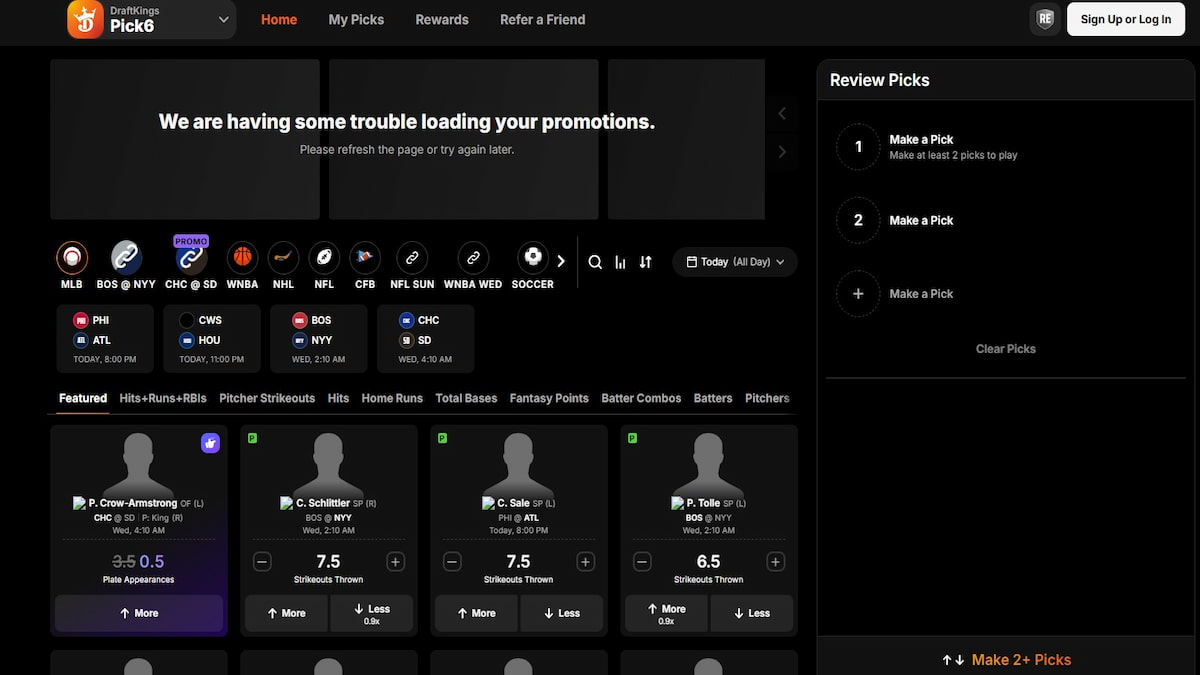Open the DraftKings Pick6 product switcher dropdown
Image resolution: width=1200 pixels, height=675 pixels.
coord(152,19)
